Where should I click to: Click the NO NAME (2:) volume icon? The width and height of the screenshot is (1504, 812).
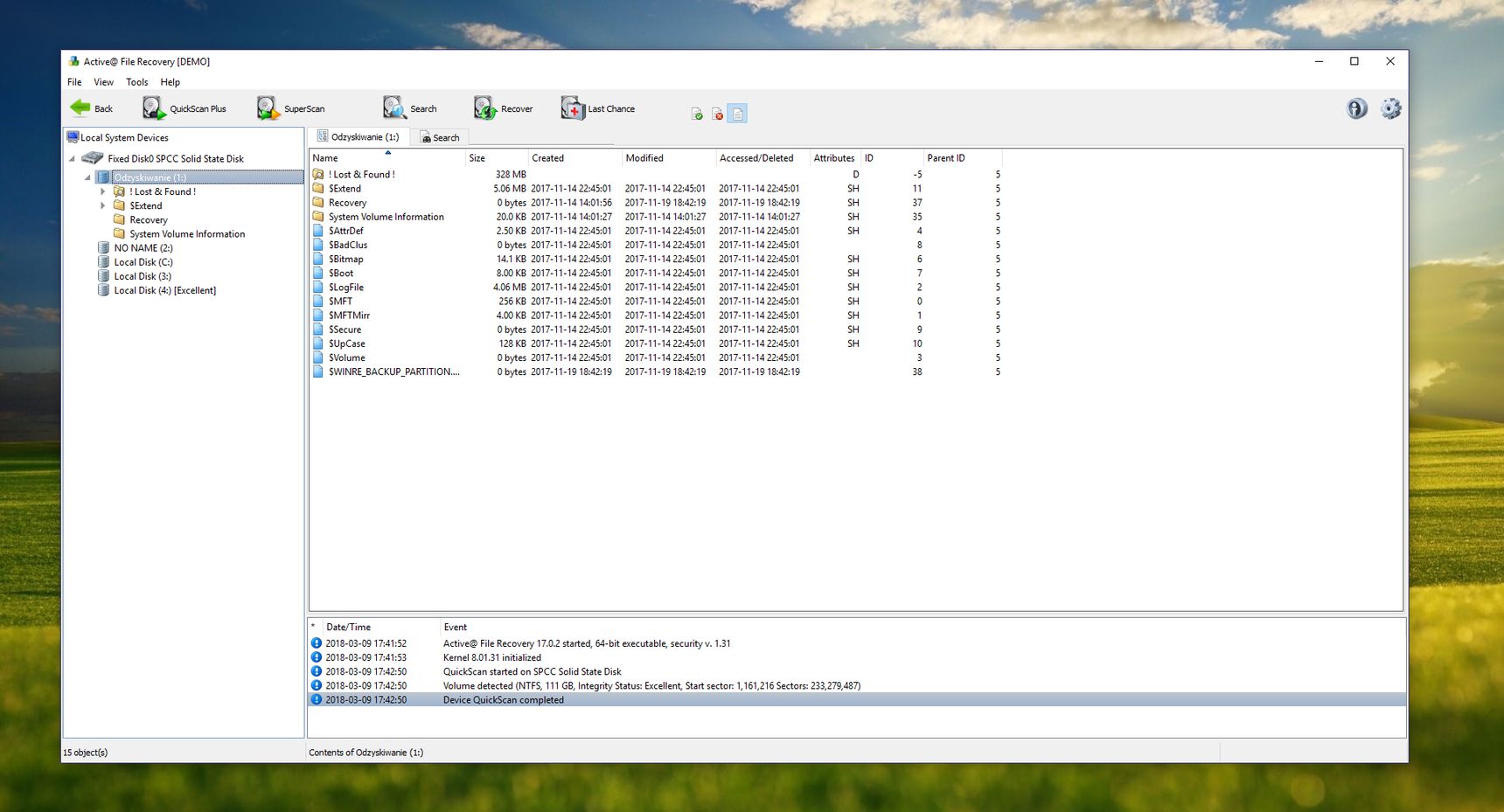pyautogui.click(x=104, y=248)
